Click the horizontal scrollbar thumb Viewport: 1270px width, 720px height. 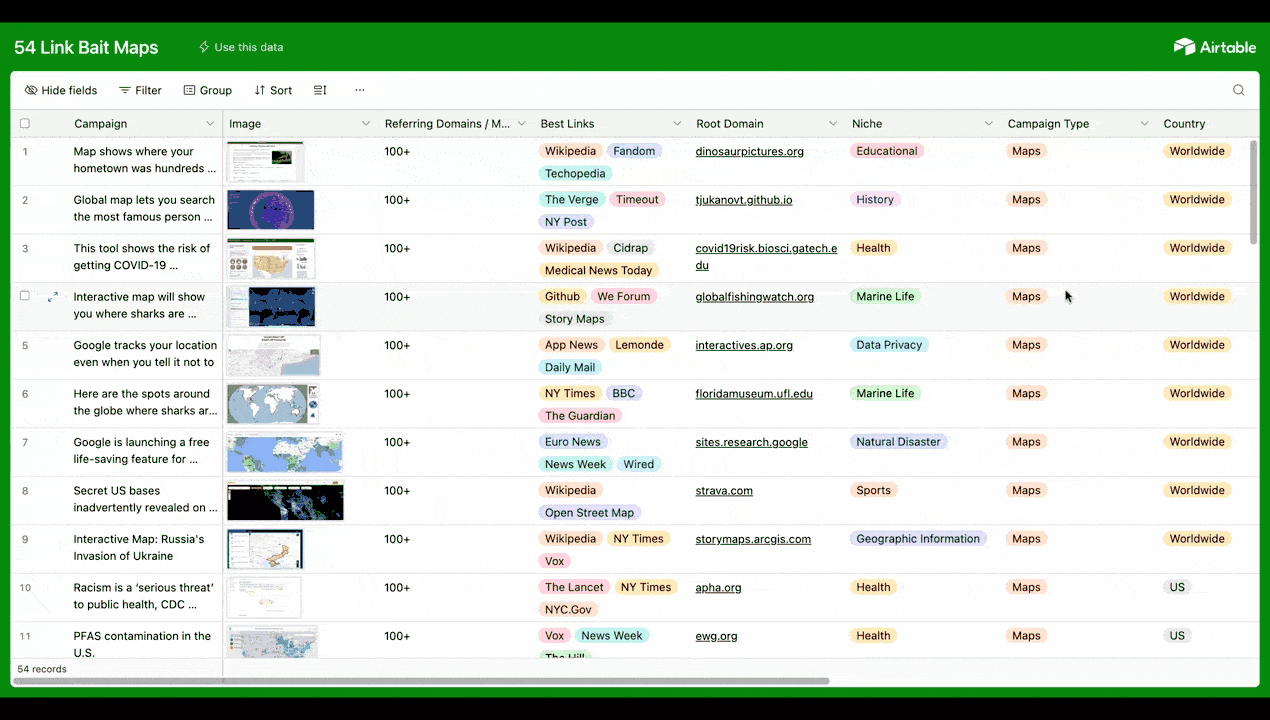(421, 681)
